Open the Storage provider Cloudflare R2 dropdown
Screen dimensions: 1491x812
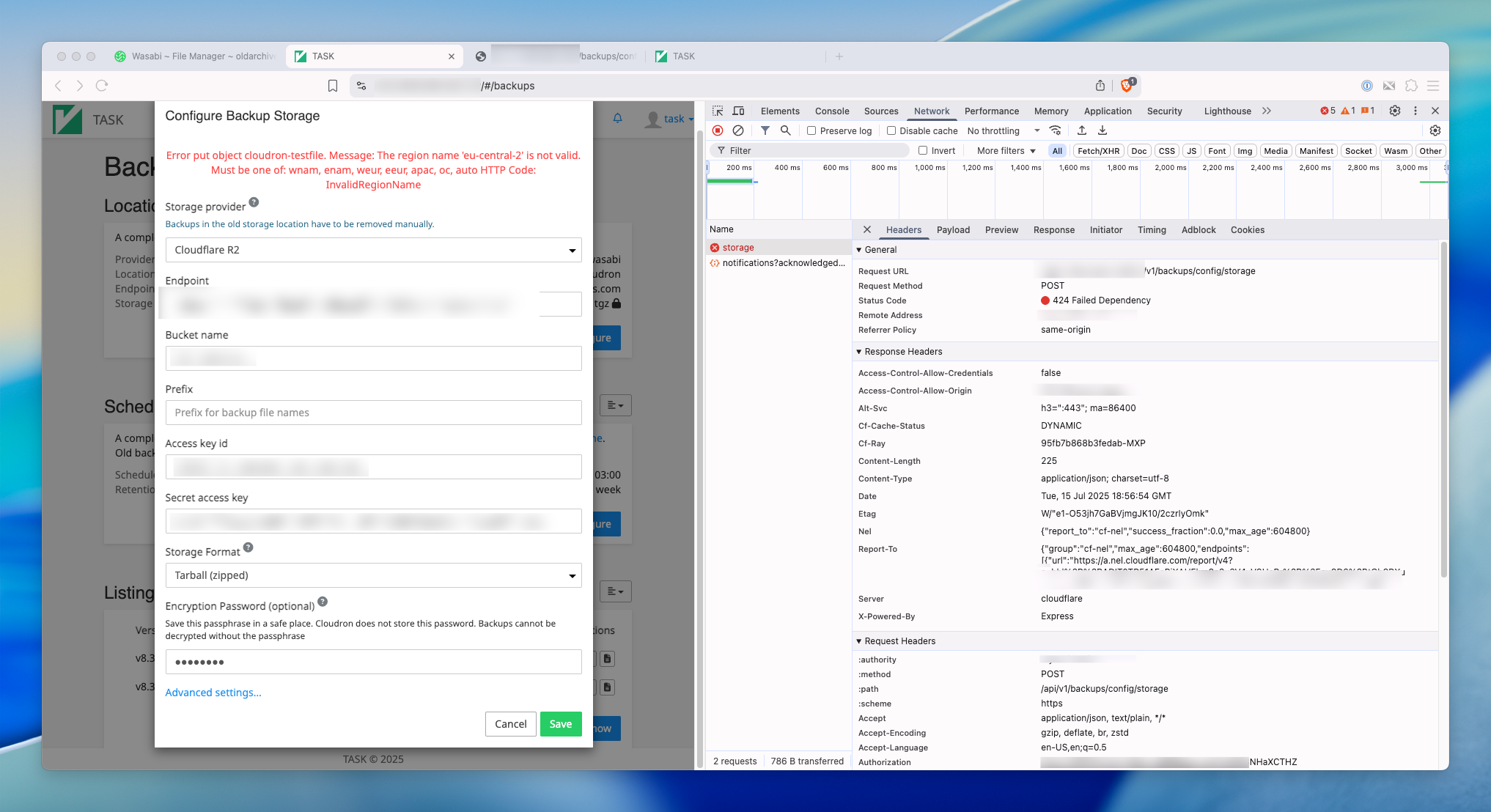pyautogui.click(x=373, y=250)
